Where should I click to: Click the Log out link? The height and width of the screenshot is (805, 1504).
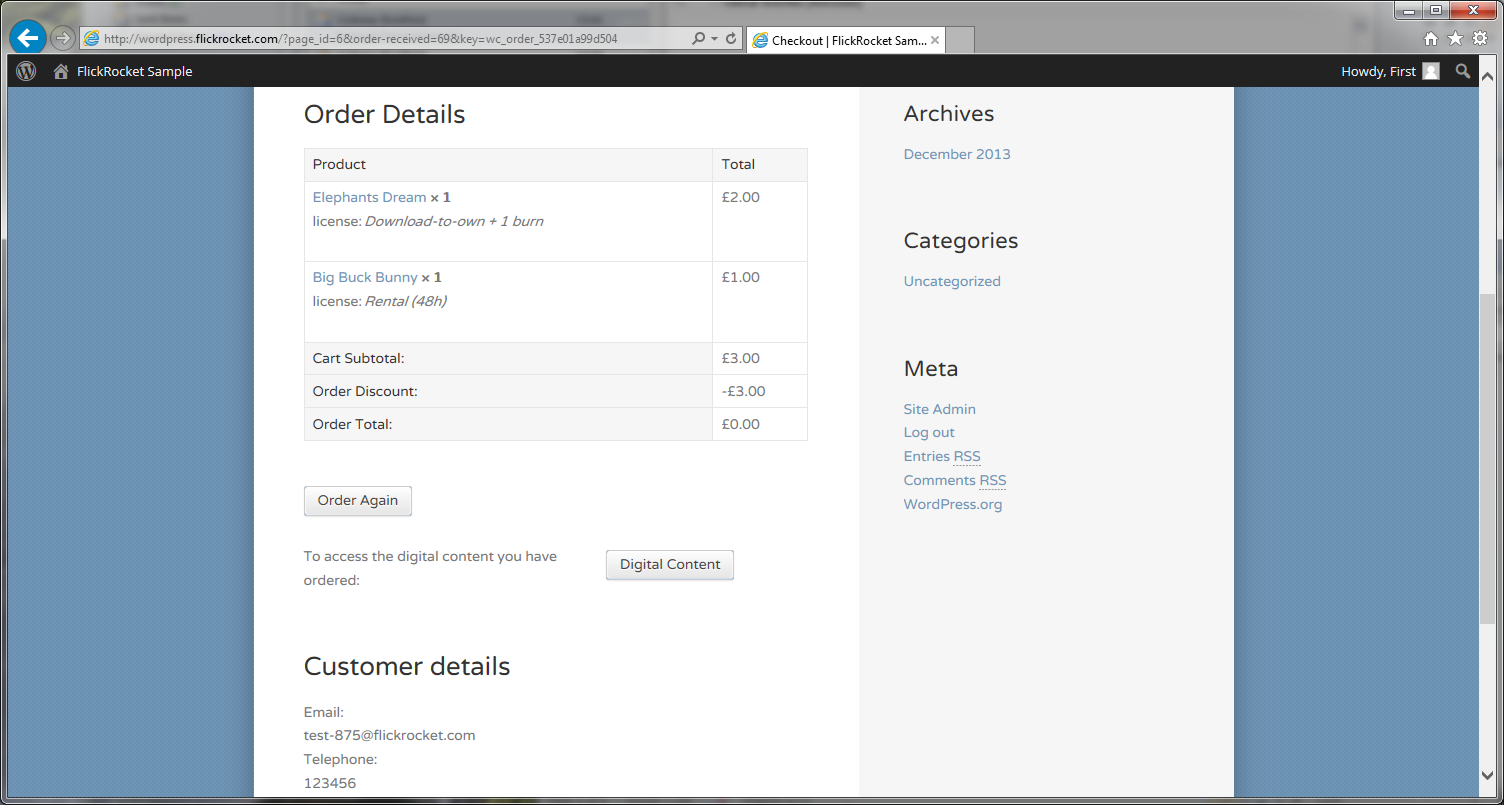(929, 432)
